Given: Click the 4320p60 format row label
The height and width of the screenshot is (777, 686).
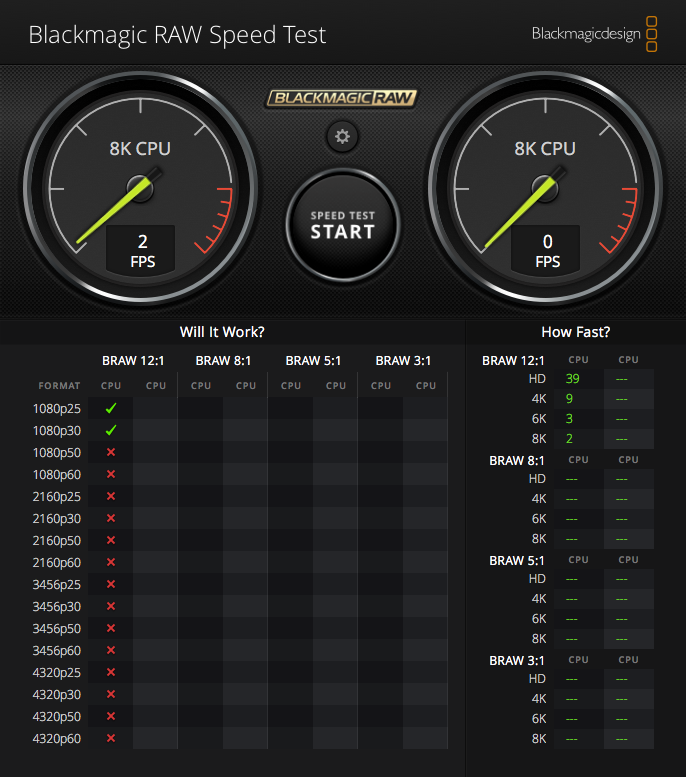Looking at the screenshot, I should pyautogui.click(x=57, y=739).
